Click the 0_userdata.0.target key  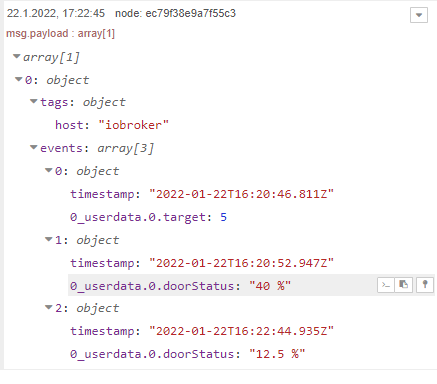(x=138, y=217)
